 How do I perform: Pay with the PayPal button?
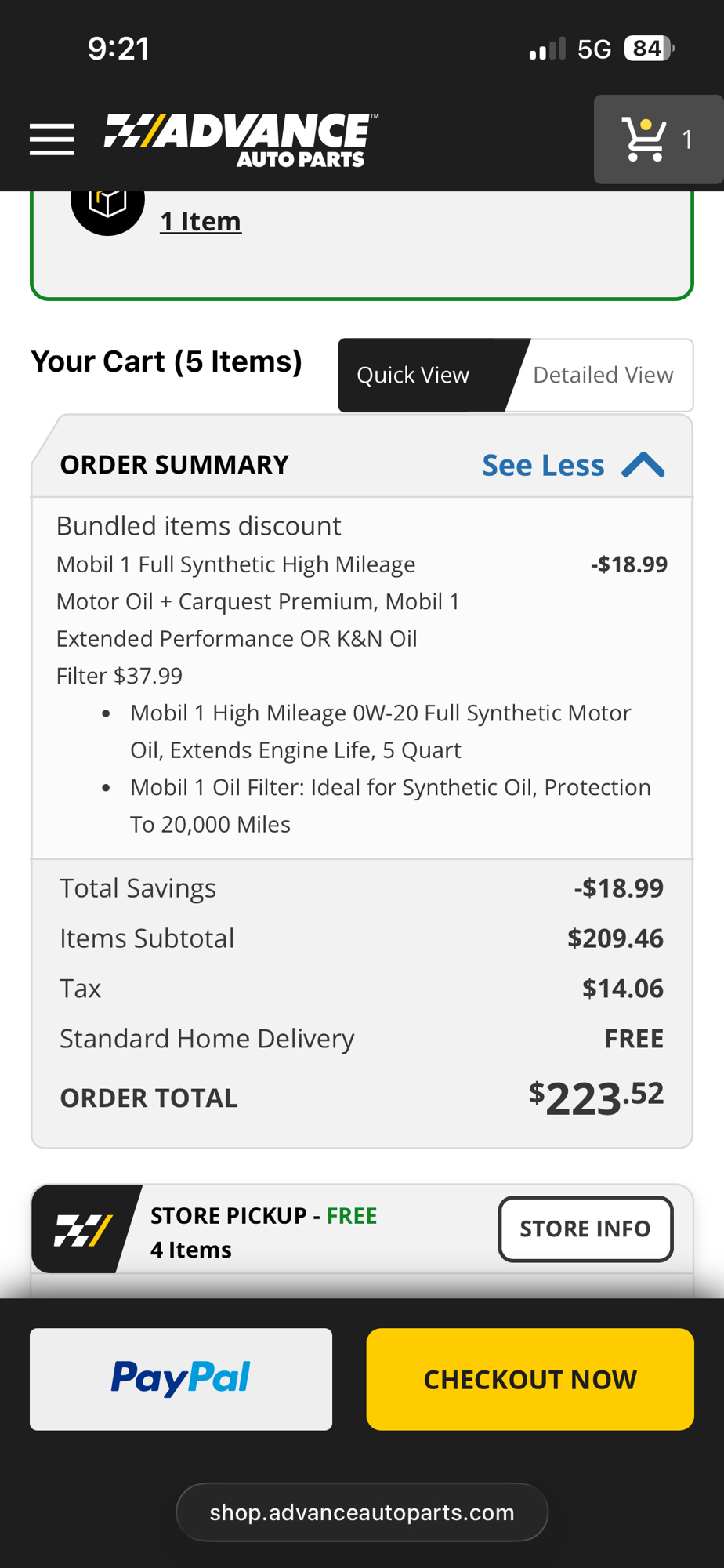click(181, 1378)
